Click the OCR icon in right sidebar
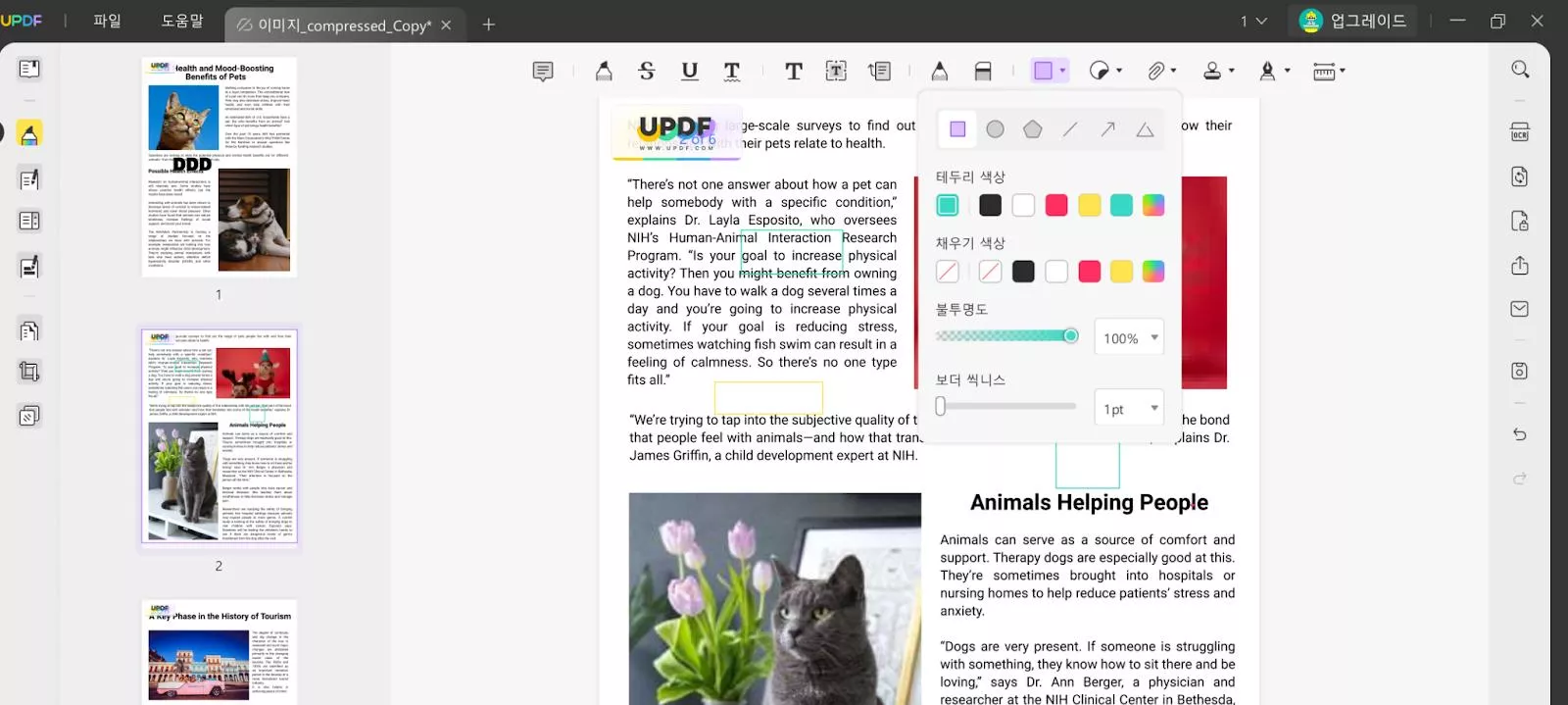This screenshot has height=705, width=1568. point(1520,132)
